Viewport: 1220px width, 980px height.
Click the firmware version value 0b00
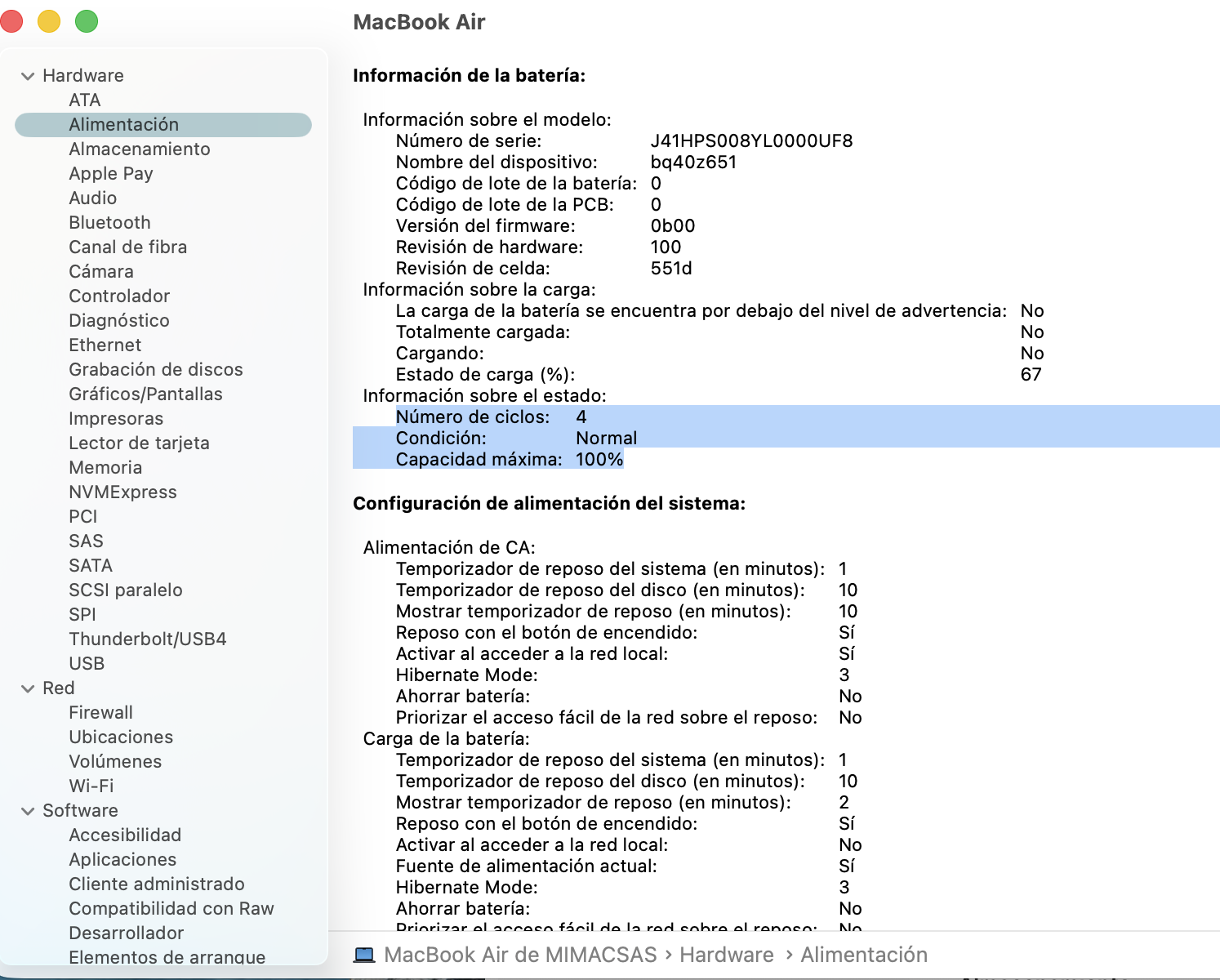673,225
